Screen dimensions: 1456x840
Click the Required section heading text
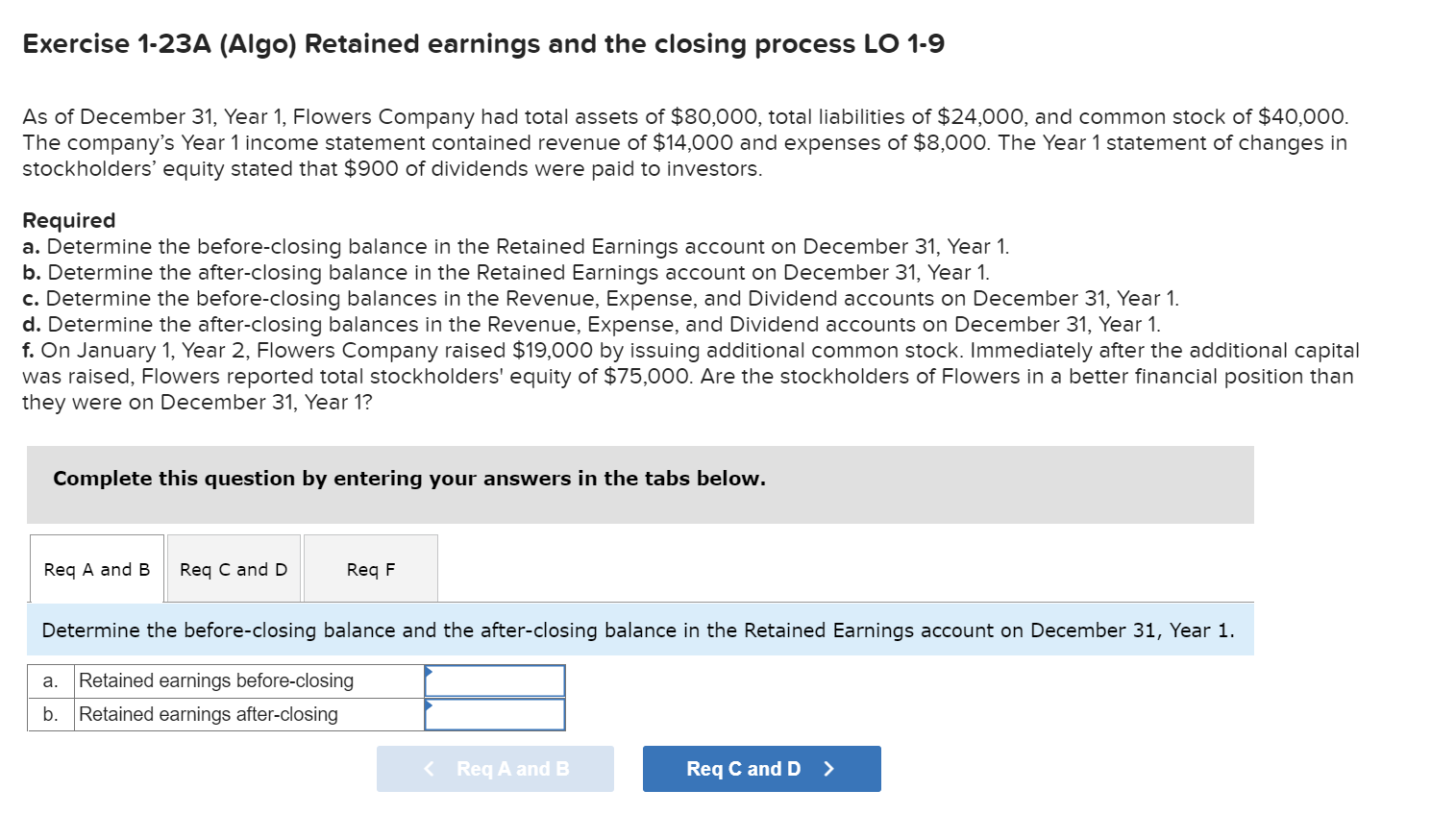pos(67,220)
